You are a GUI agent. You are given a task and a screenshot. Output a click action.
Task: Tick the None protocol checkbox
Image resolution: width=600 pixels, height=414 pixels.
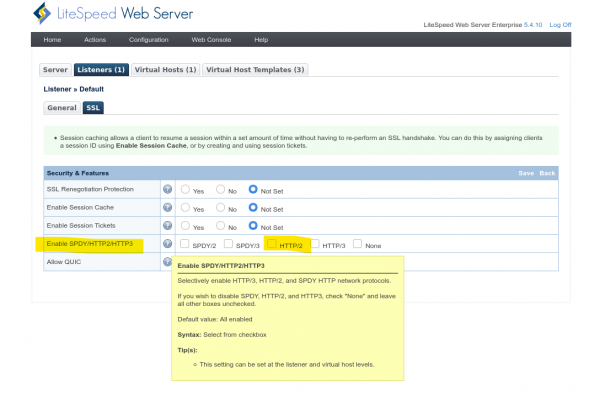tap(357, 244)
